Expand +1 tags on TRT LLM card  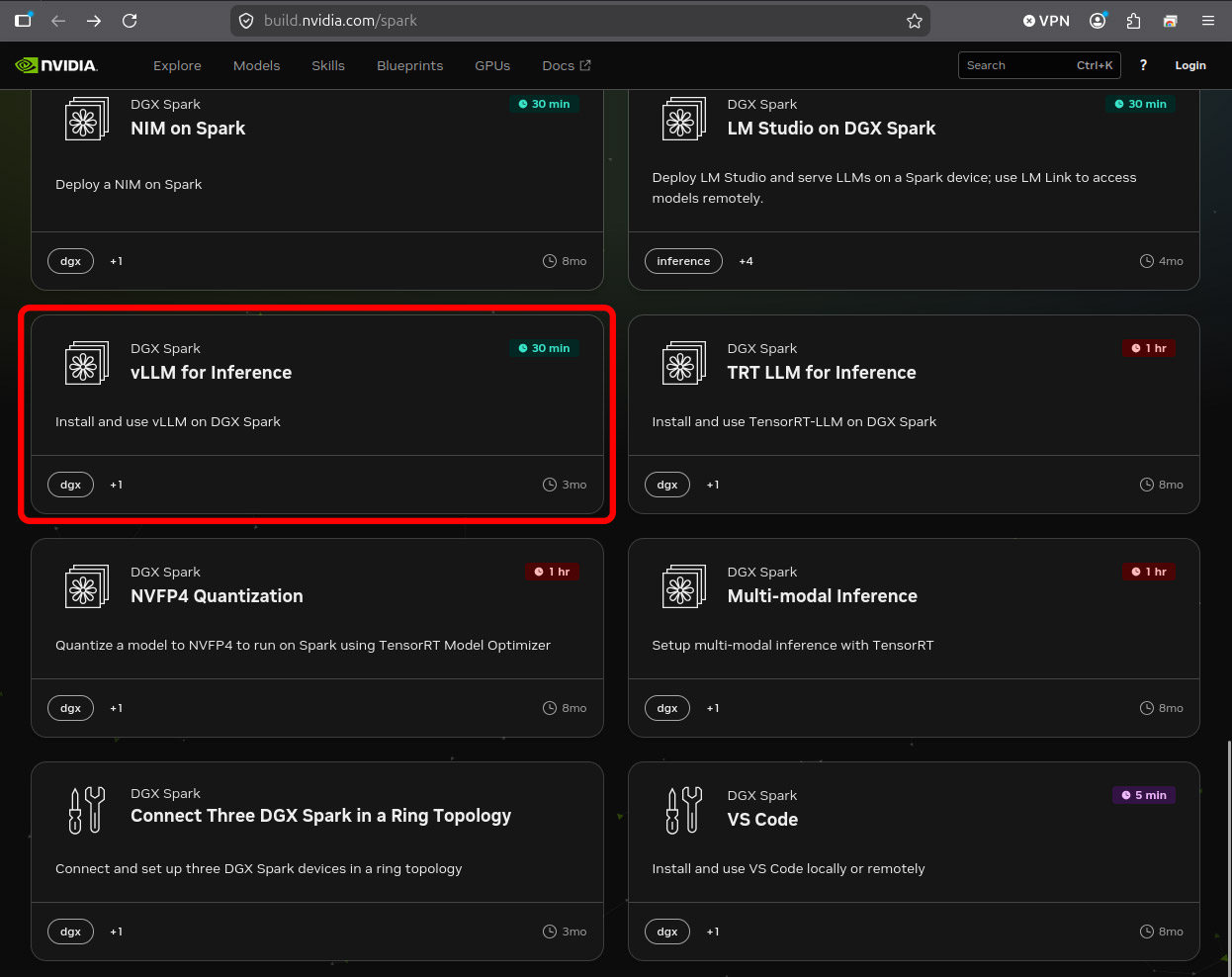point(713,485)
